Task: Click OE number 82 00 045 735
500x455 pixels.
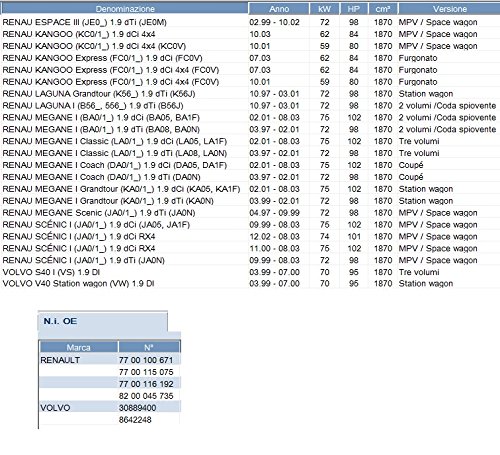Action: pyautogui.click(x=146, y=396)
